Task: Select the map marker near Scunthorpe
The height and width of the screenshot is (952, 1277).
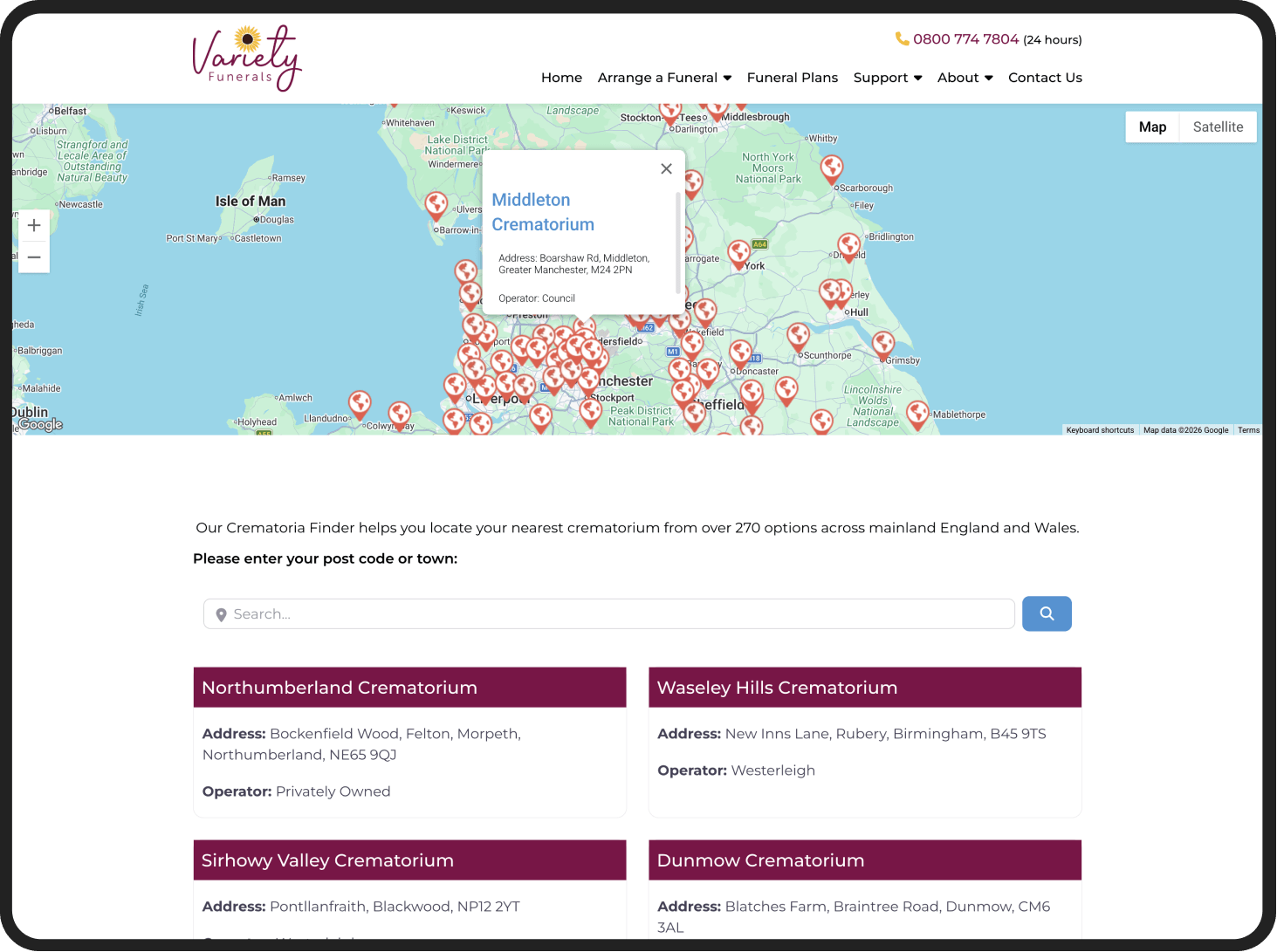Action: click(798, 337)
